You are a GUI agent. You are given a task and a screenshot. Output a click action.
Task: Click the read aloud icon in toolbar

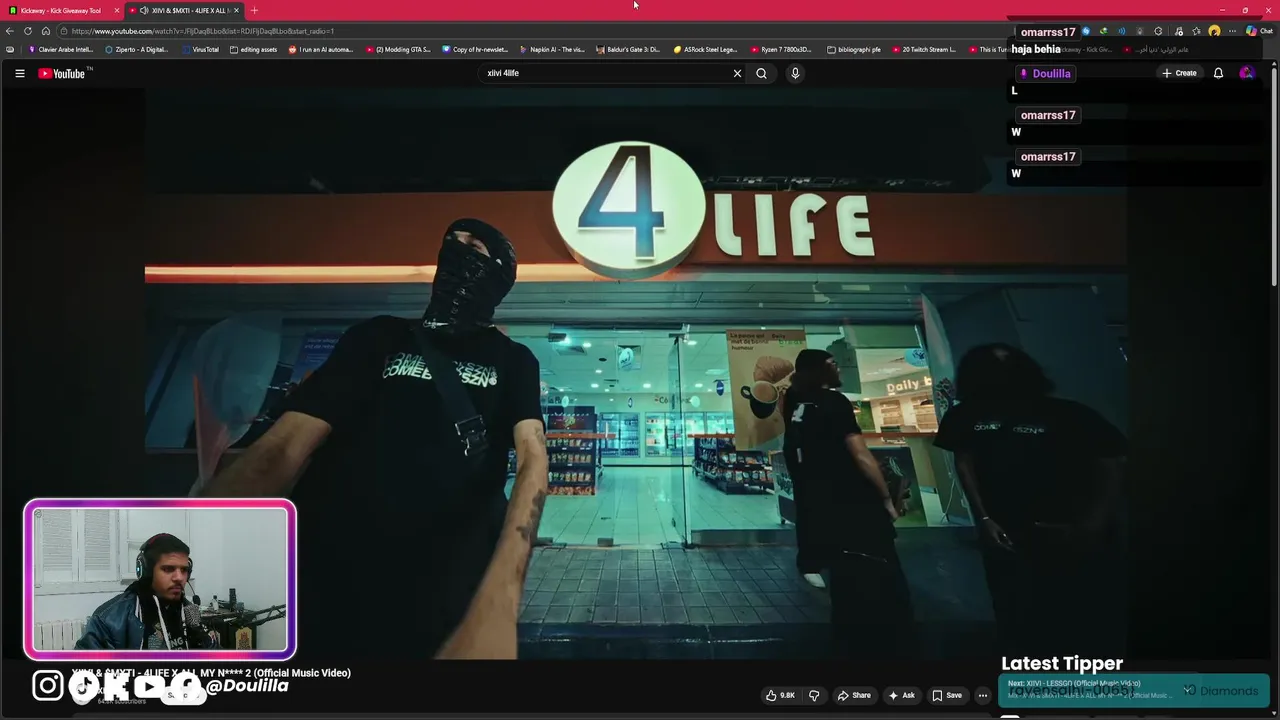tap(1121, 31)
